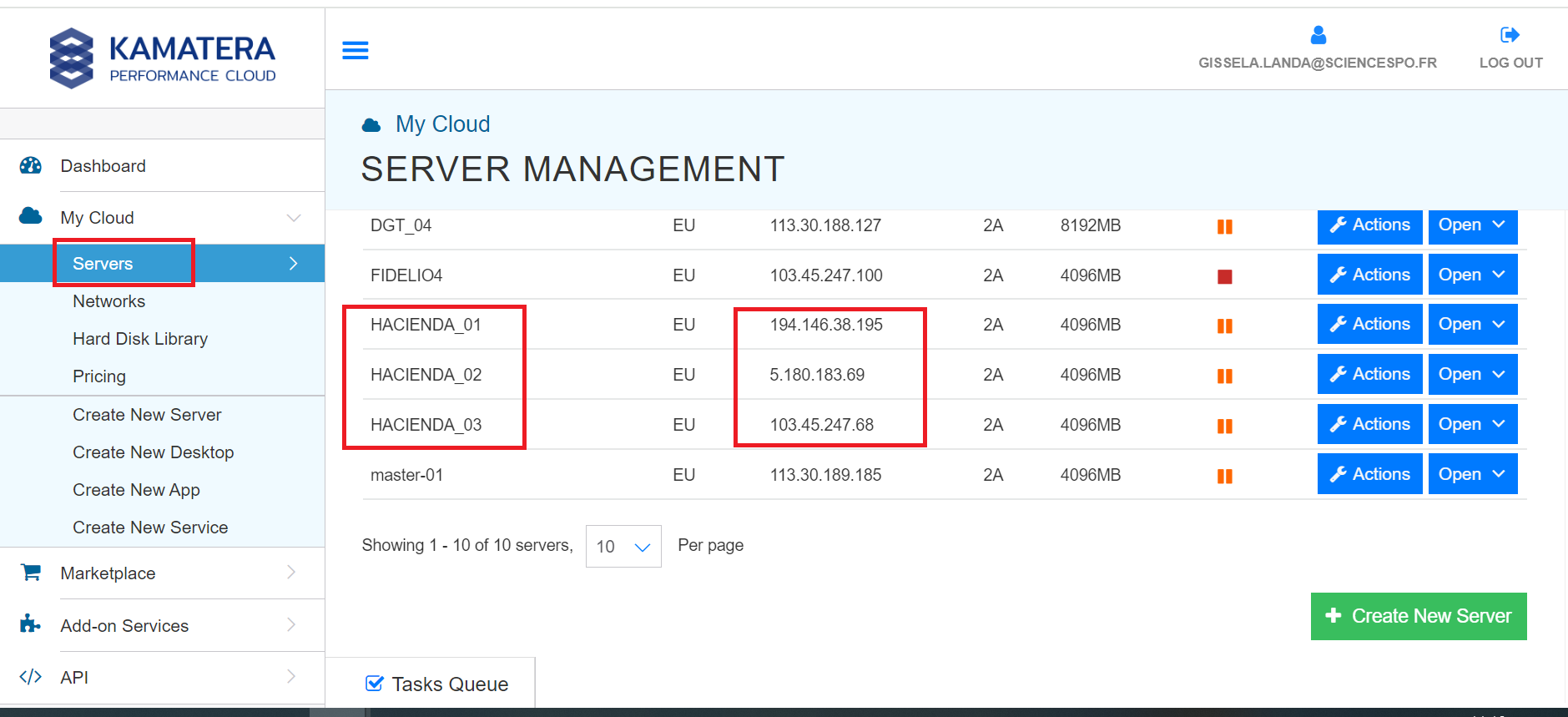This screenshot has width=1568, height=717.
Task: Expand the Open dropdown for HACIENDA_02
Action: click(1473, 374)
